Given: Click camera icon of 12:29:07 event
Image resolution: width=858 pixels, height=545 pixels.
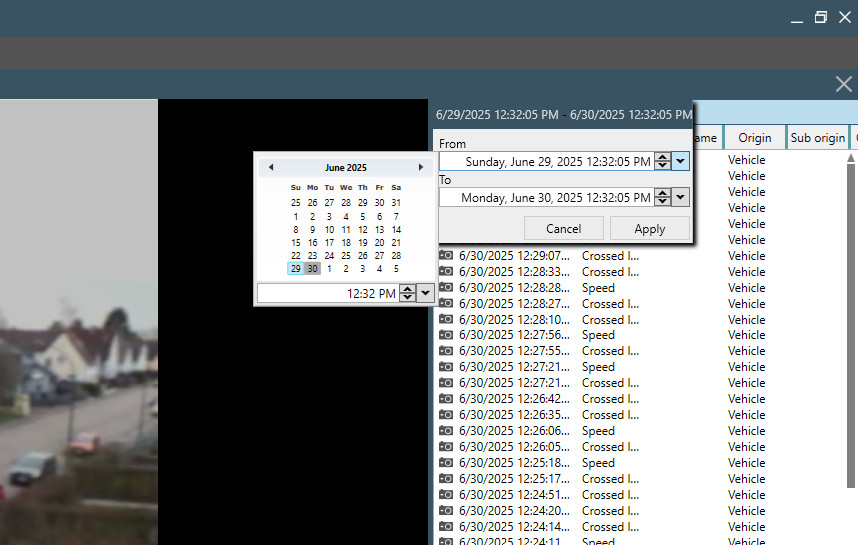Looking at the screenshot, I should (x=446, y=256).
